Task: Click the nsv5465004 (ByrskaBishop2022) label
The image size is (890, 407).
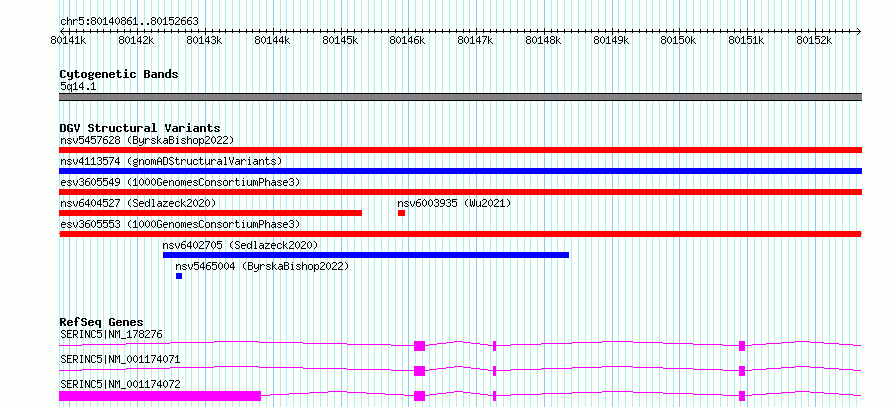Action: (262, 266)
